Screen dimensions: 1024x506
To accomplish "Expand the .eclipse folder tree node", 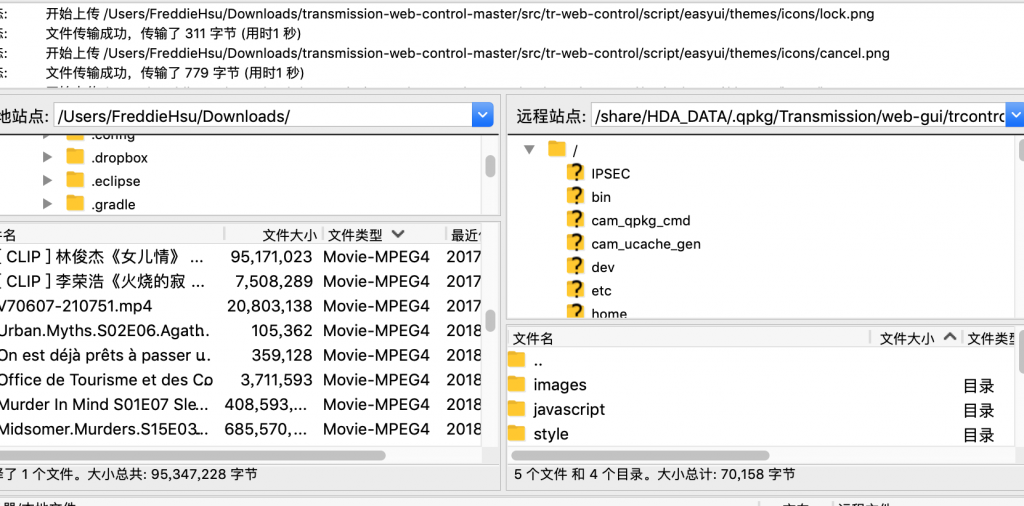I will pyautogui.click(x=47, y=181).
